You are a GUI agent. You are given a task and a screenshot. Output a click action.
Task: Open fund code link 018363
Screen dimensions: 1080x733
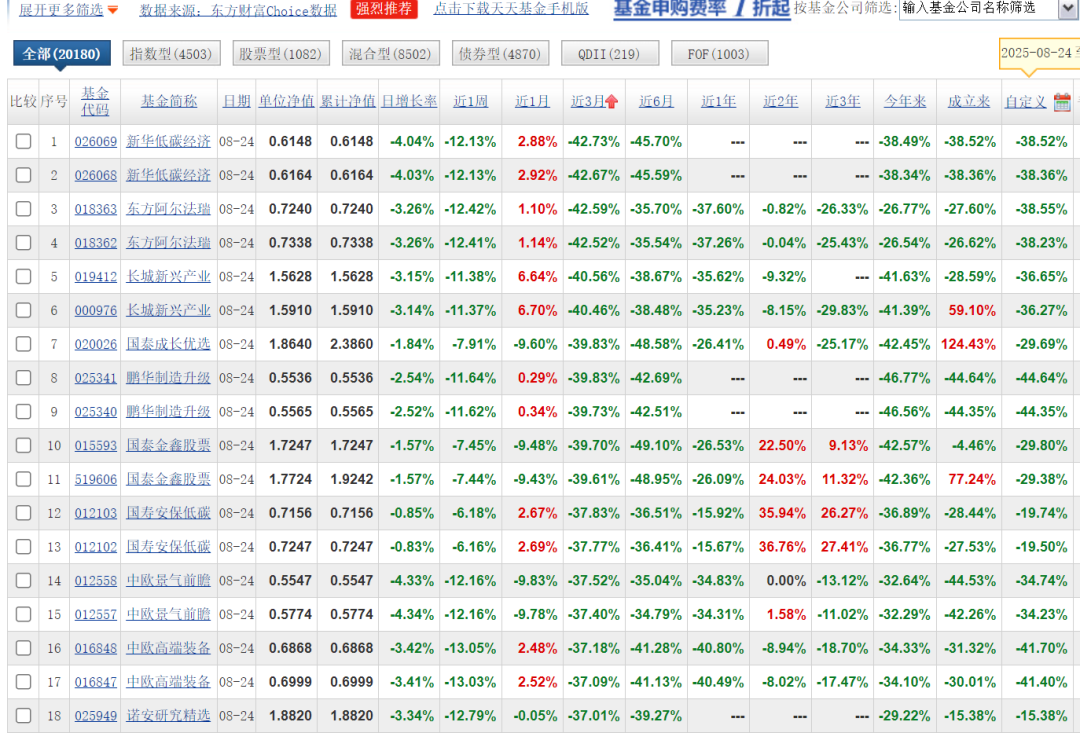(x=96, y=209)
